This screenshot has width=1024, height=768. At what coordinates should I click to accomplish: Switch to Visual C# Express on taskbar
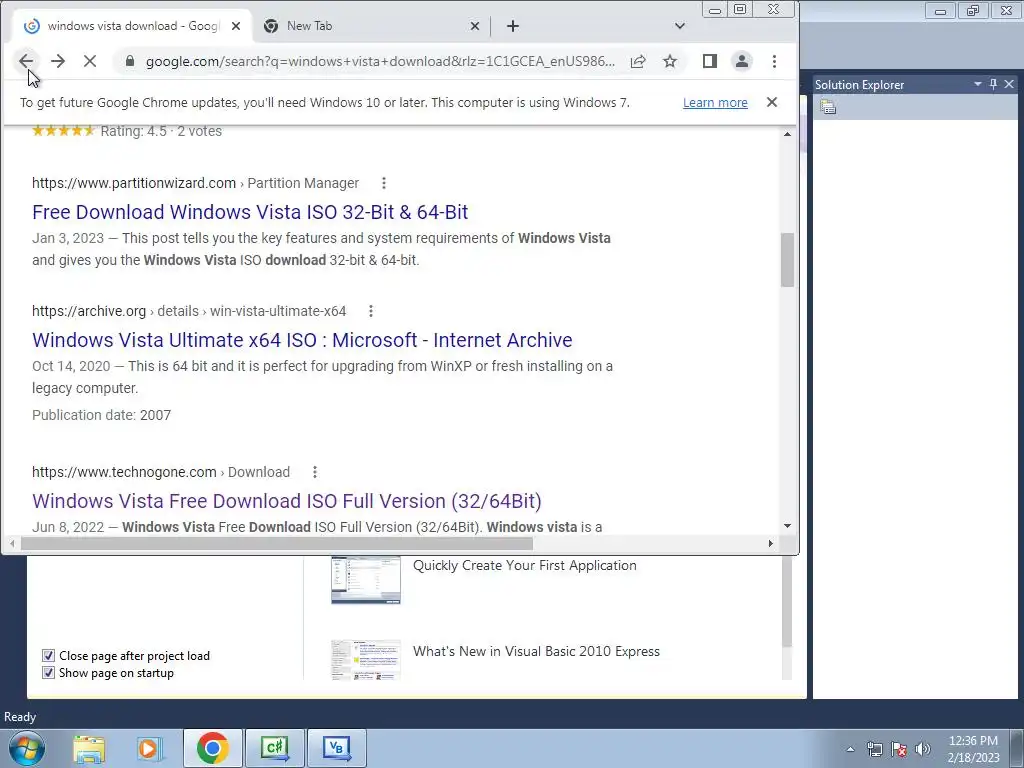275,748
